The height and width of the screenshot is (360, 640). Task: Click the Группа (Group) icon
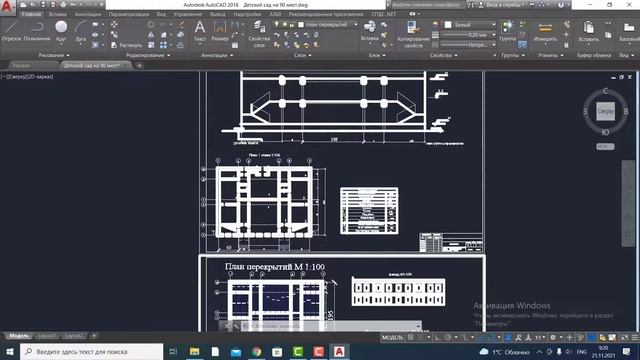(508, 31)
